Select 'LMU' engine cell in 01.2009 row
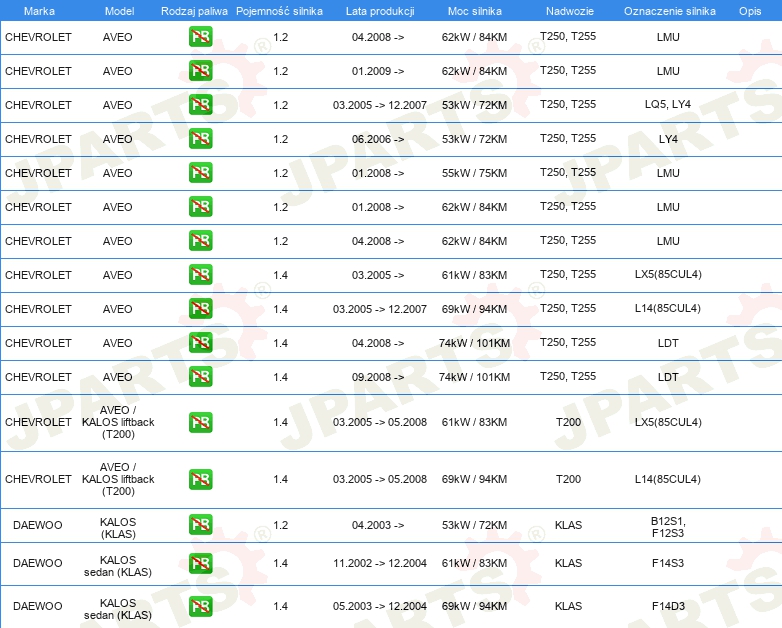782x628 pixels. point(668,71)
